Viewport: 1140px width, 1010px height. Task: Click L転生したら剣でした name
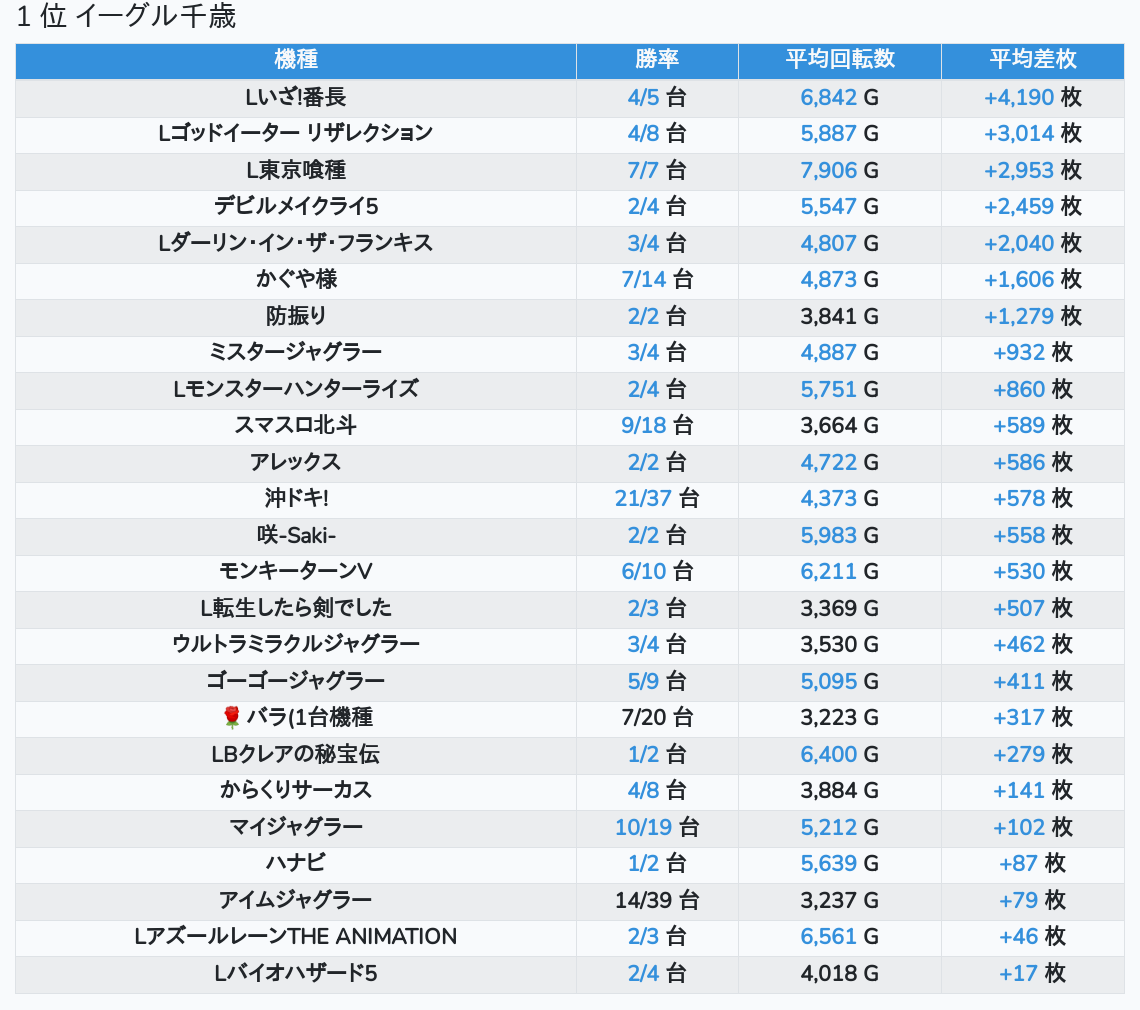[296, 608]
